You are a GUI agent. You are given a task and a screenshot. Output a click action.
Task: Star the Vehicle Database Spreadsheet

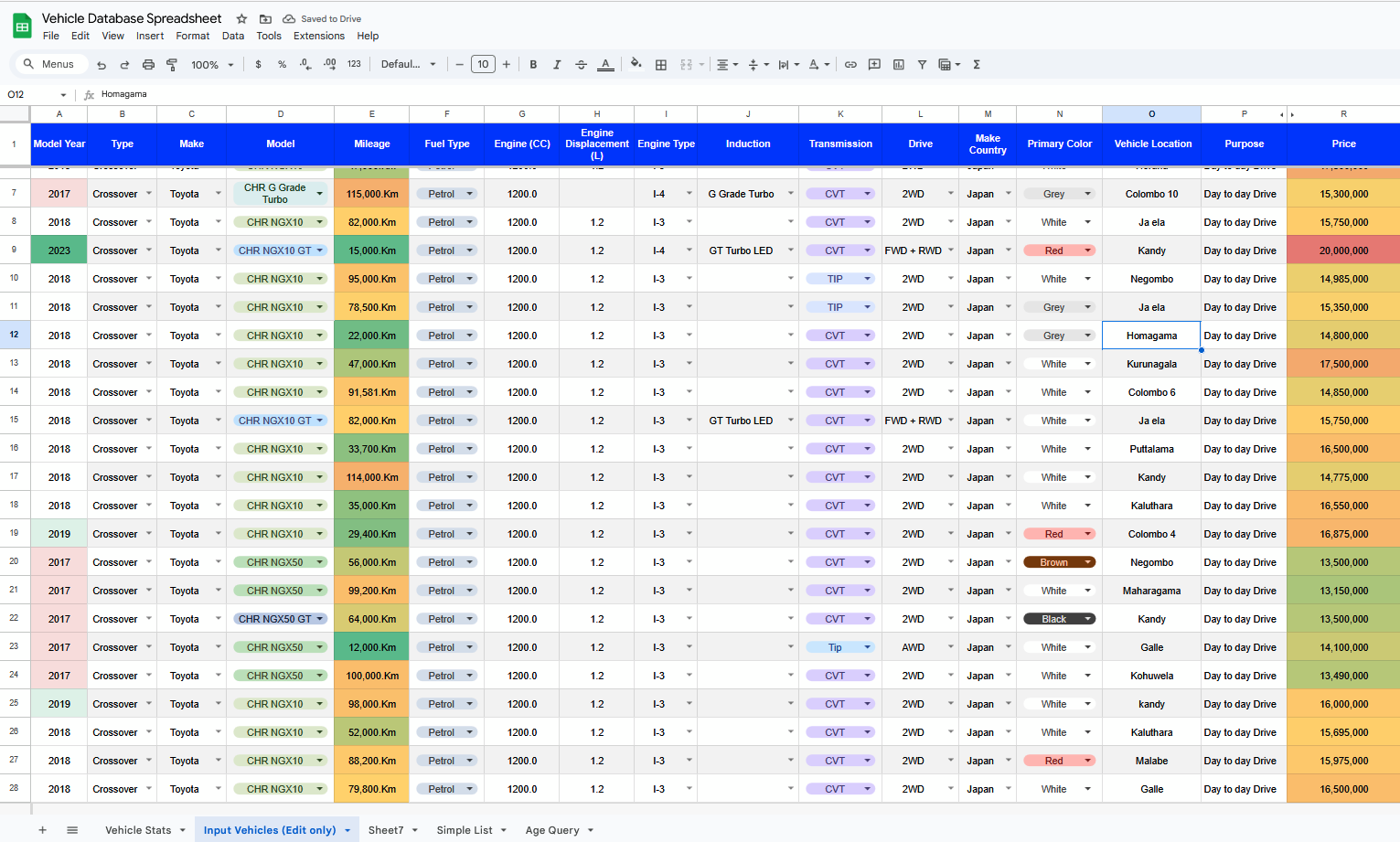pos(241,18)
